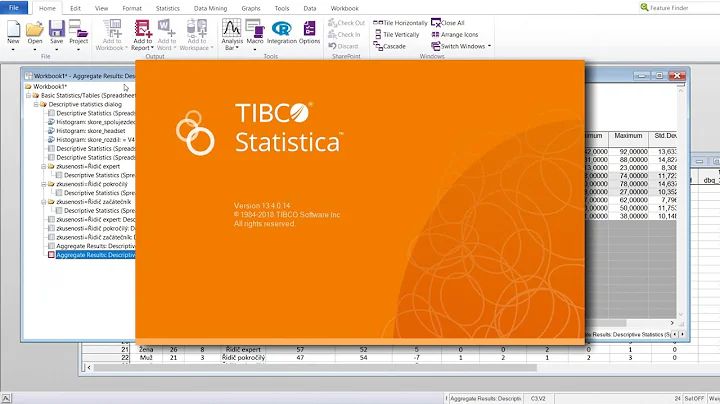Click Add to Report icon
The width and height of the screenshot is (720, 404).
(142, 28)
